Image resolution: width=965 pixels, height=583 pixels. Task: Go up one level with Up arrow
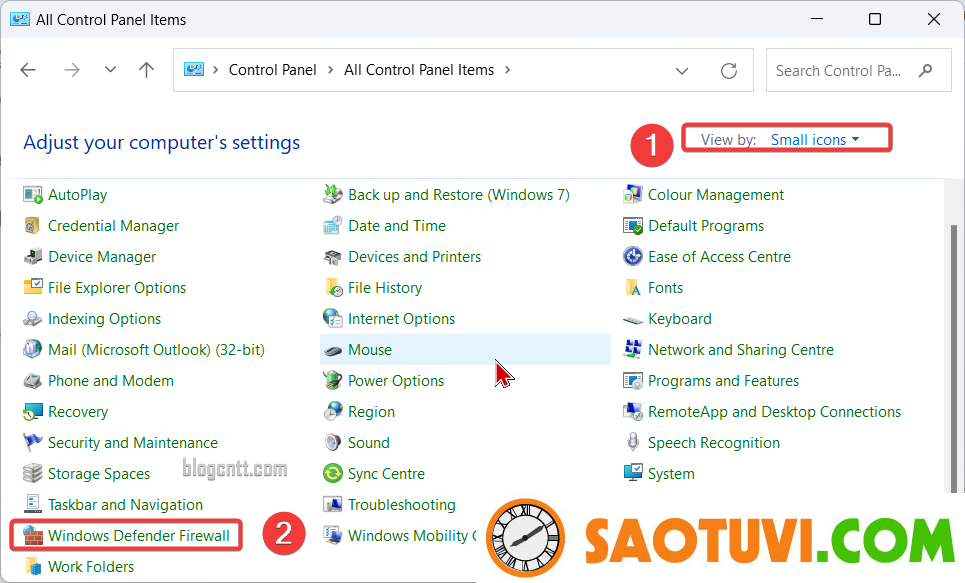tap(146, 70)
